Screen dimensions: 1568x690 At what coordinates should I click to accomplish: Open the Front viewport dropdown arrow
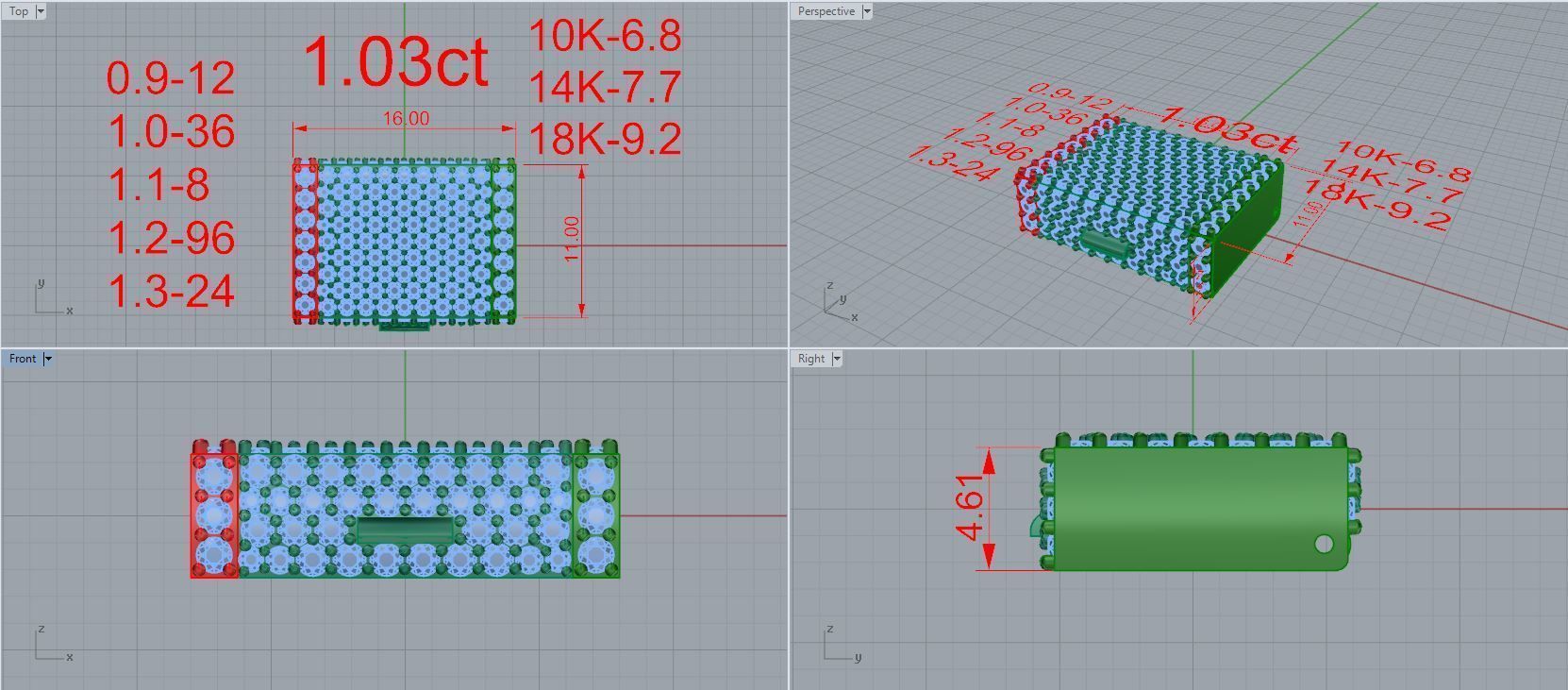48,359
